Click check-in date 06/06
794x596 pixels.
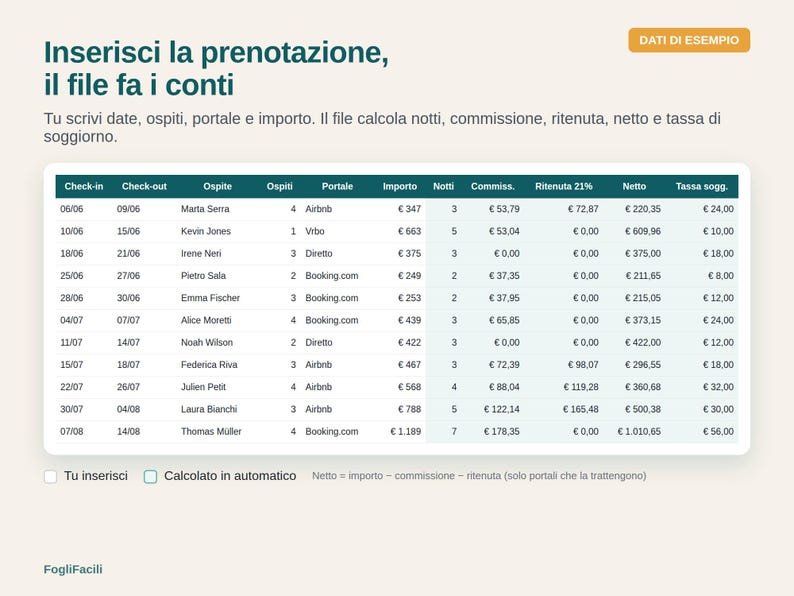71,209
